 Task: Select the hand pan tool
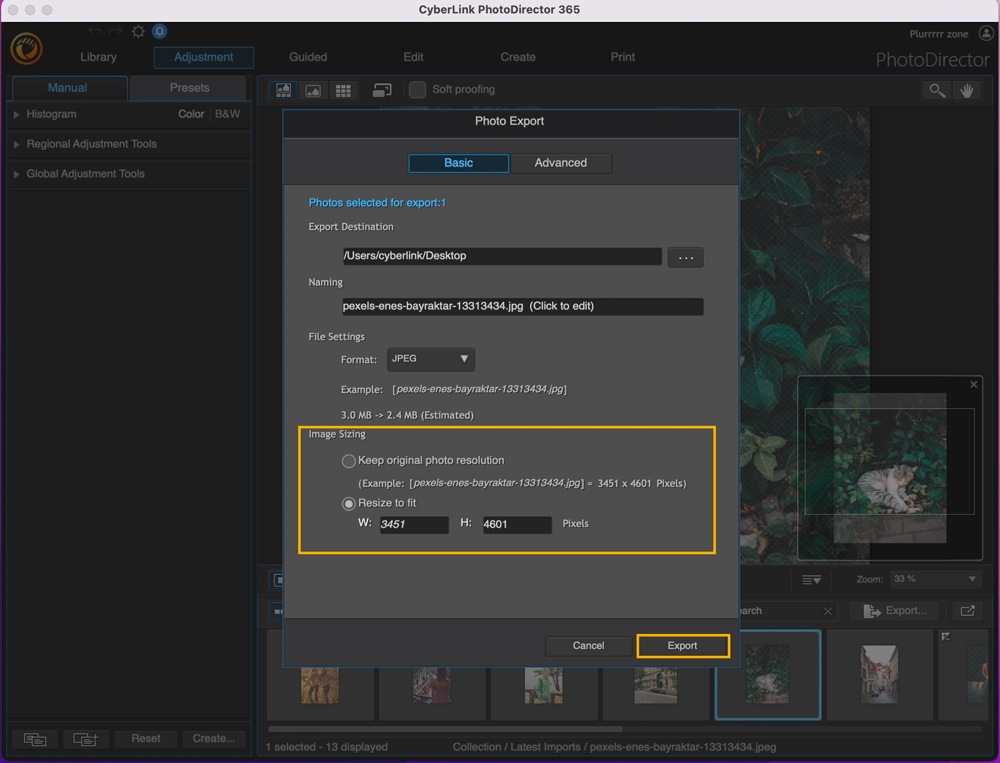pos(967,91)
